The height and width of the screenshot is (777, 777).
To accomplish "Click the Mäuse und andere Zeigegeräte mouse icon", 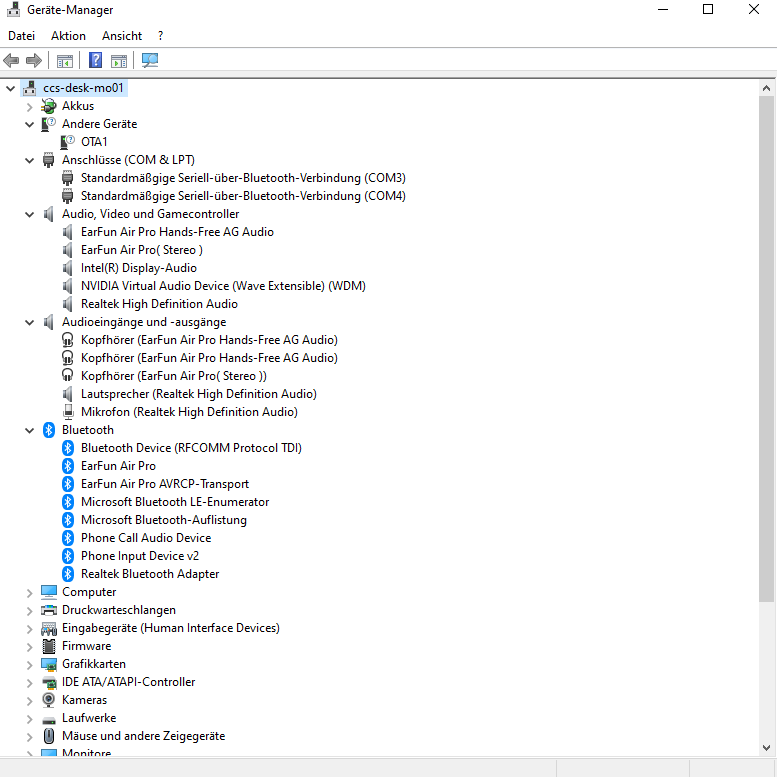I will point(49,736).
